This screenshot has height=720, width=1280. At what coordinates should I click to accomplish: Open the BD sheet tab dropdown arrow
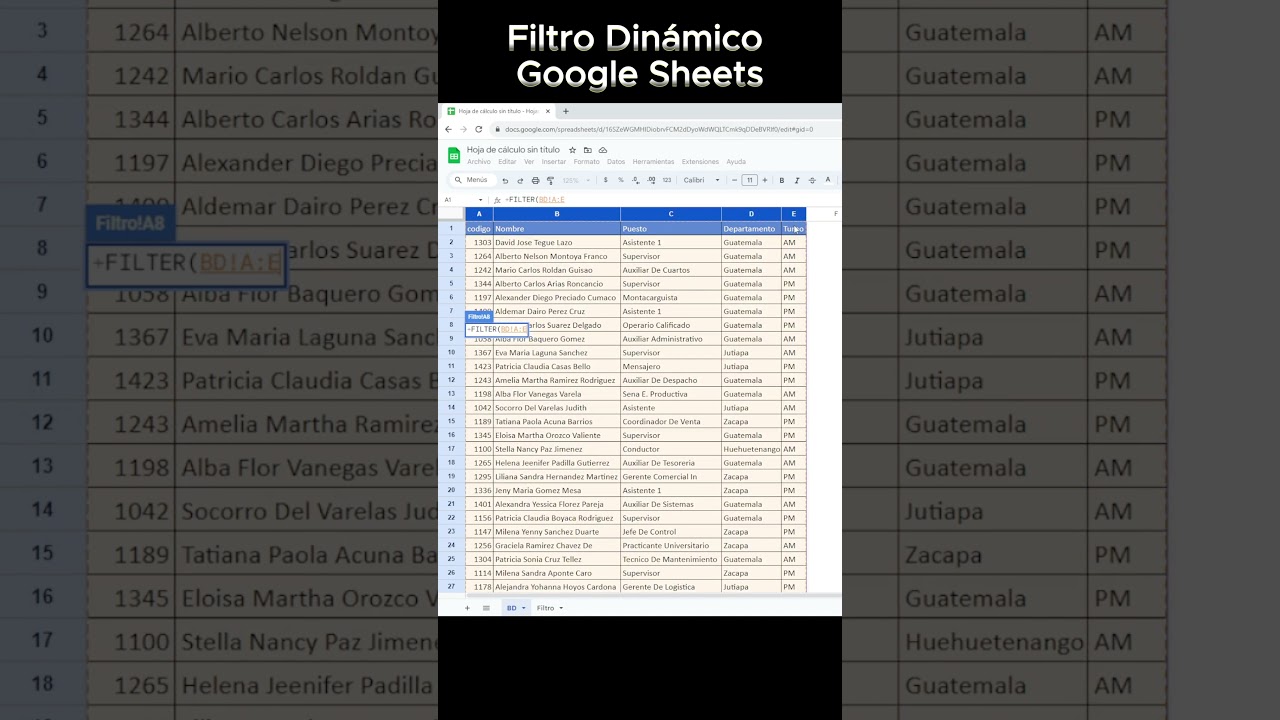(x=523, y=608)
